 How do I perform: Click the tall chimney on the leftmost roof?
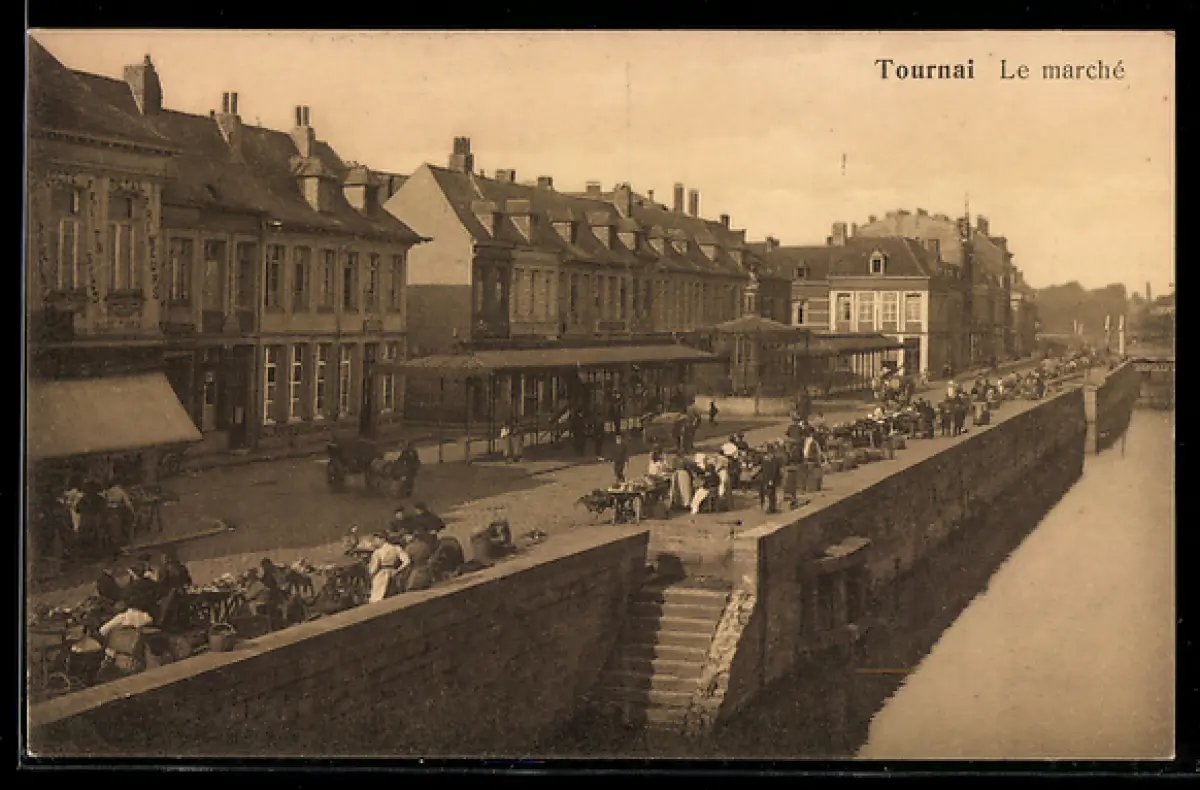(144, 85)
